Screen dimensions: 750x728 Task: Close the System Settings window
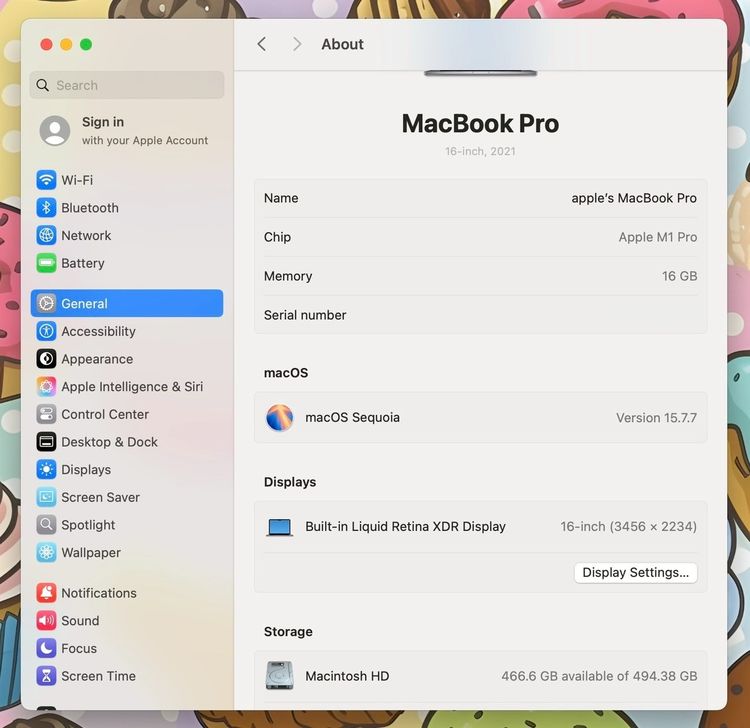[x=46, y=44]
